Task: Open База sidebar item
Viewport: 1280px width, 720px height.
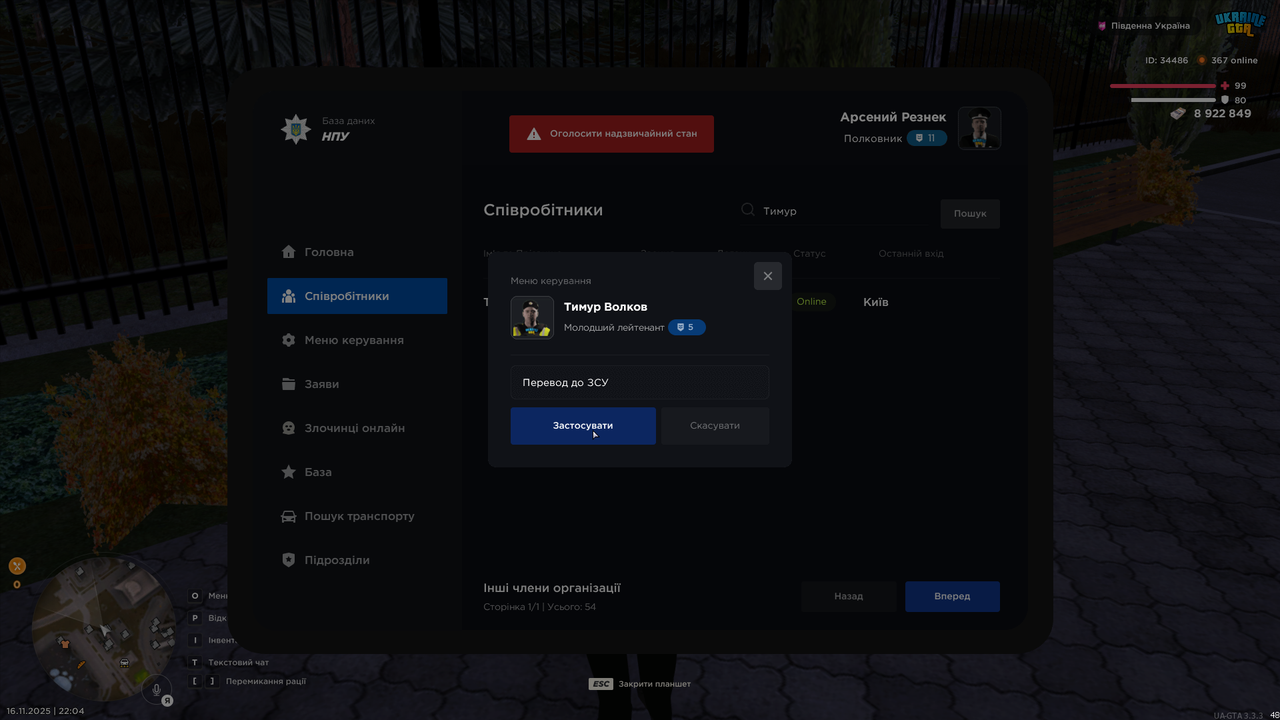Action: [x=357, y=472]
